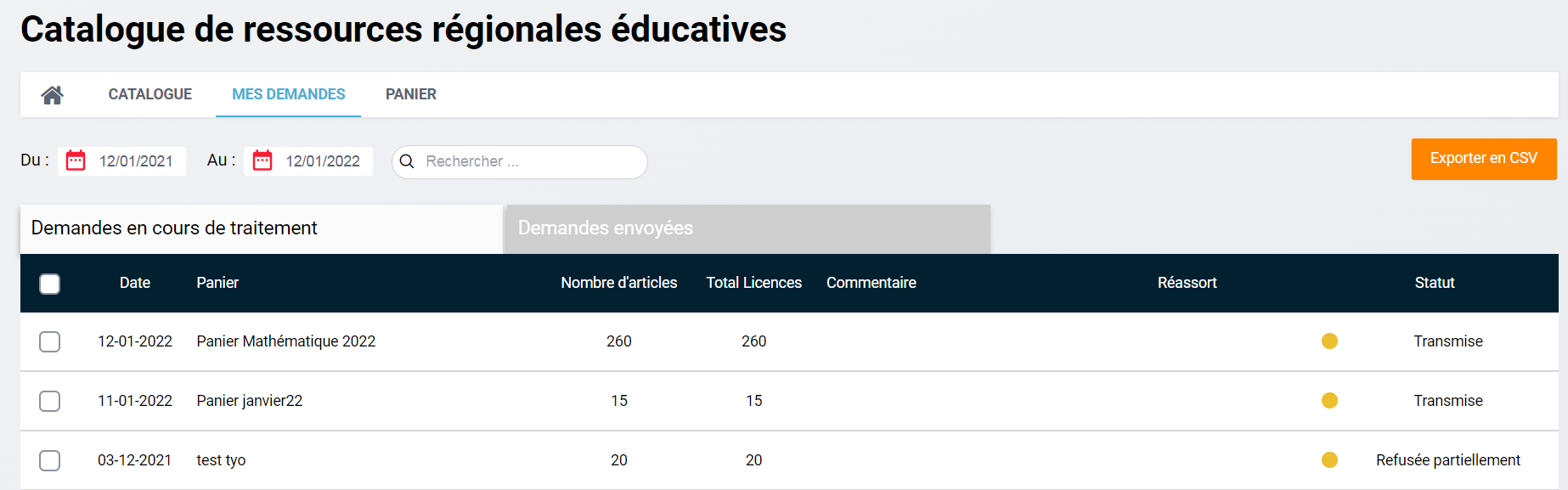
Task: Click yellow status dot for test tyo
Action: click(1329, 460)
